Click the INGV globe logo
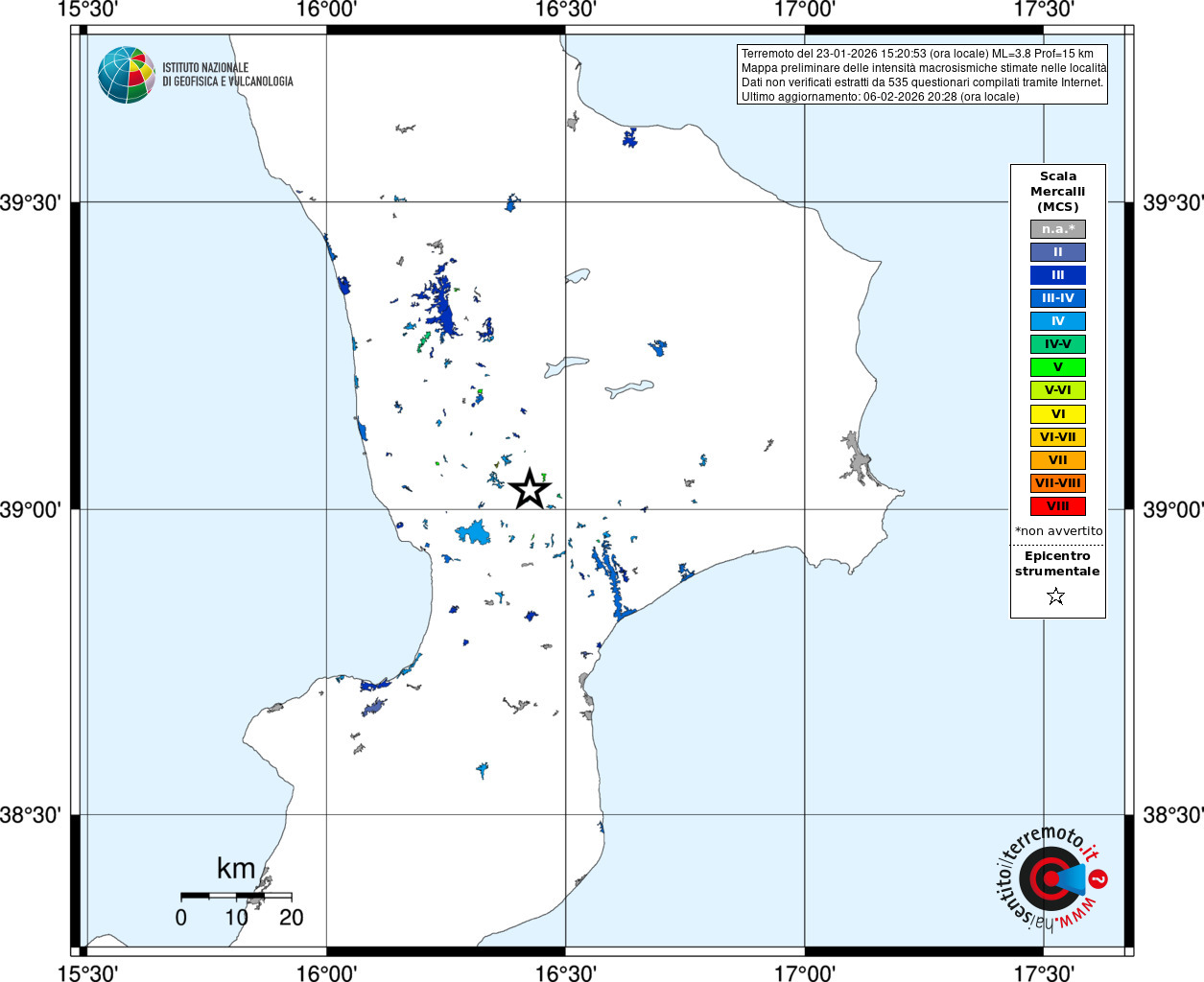Screen dimensions: 1204x982 tap(126, 75)
